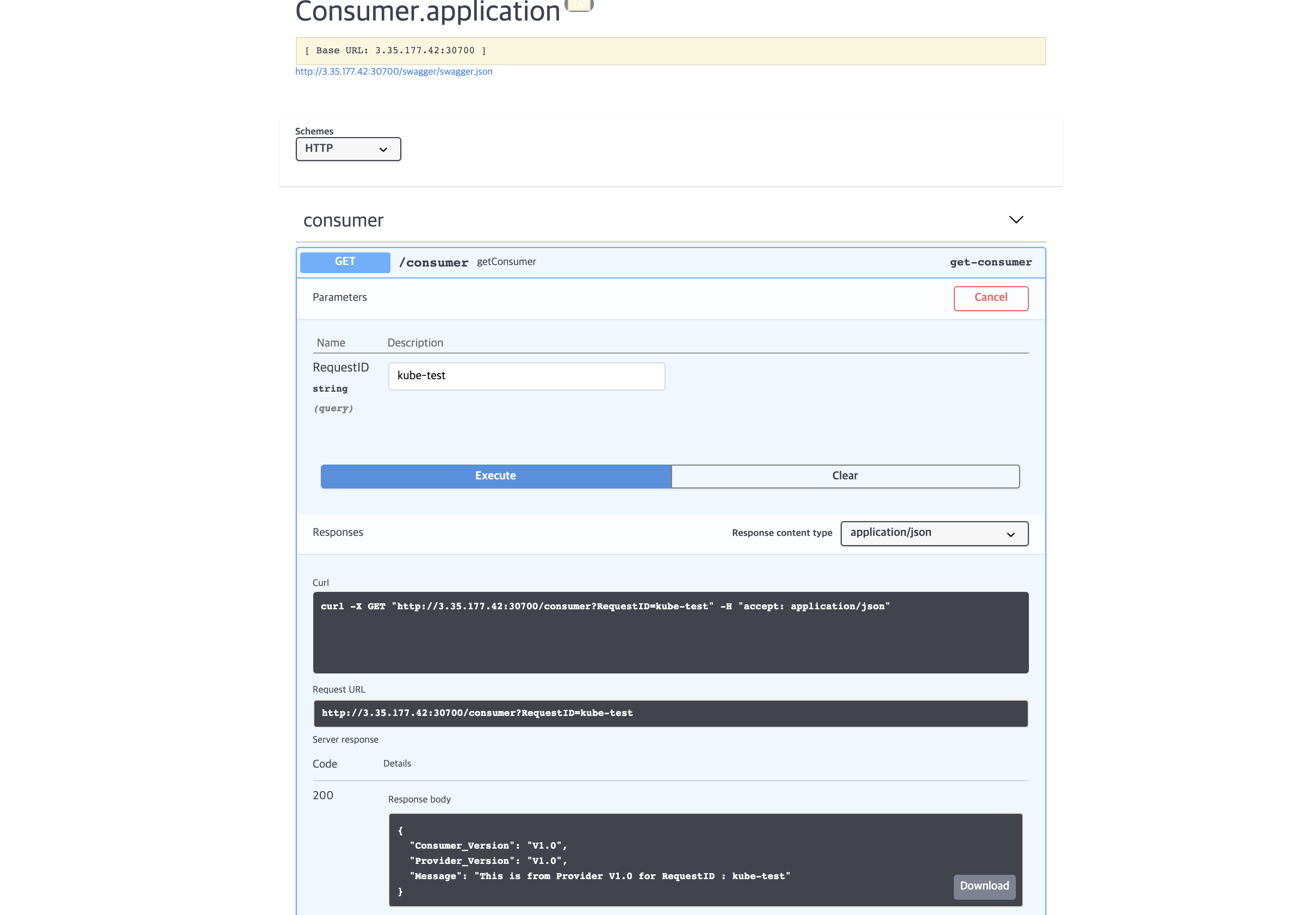Click the Parameters heading
Viewport: 1316px width, 915px height.
coord(339,298)
